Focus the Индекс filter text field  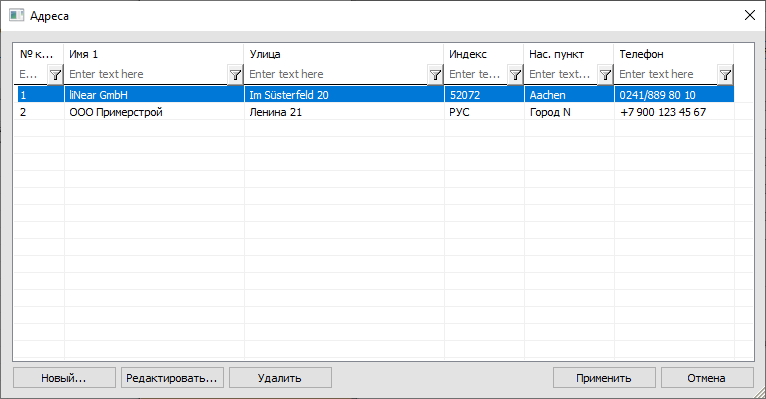[x=476, y=74]
